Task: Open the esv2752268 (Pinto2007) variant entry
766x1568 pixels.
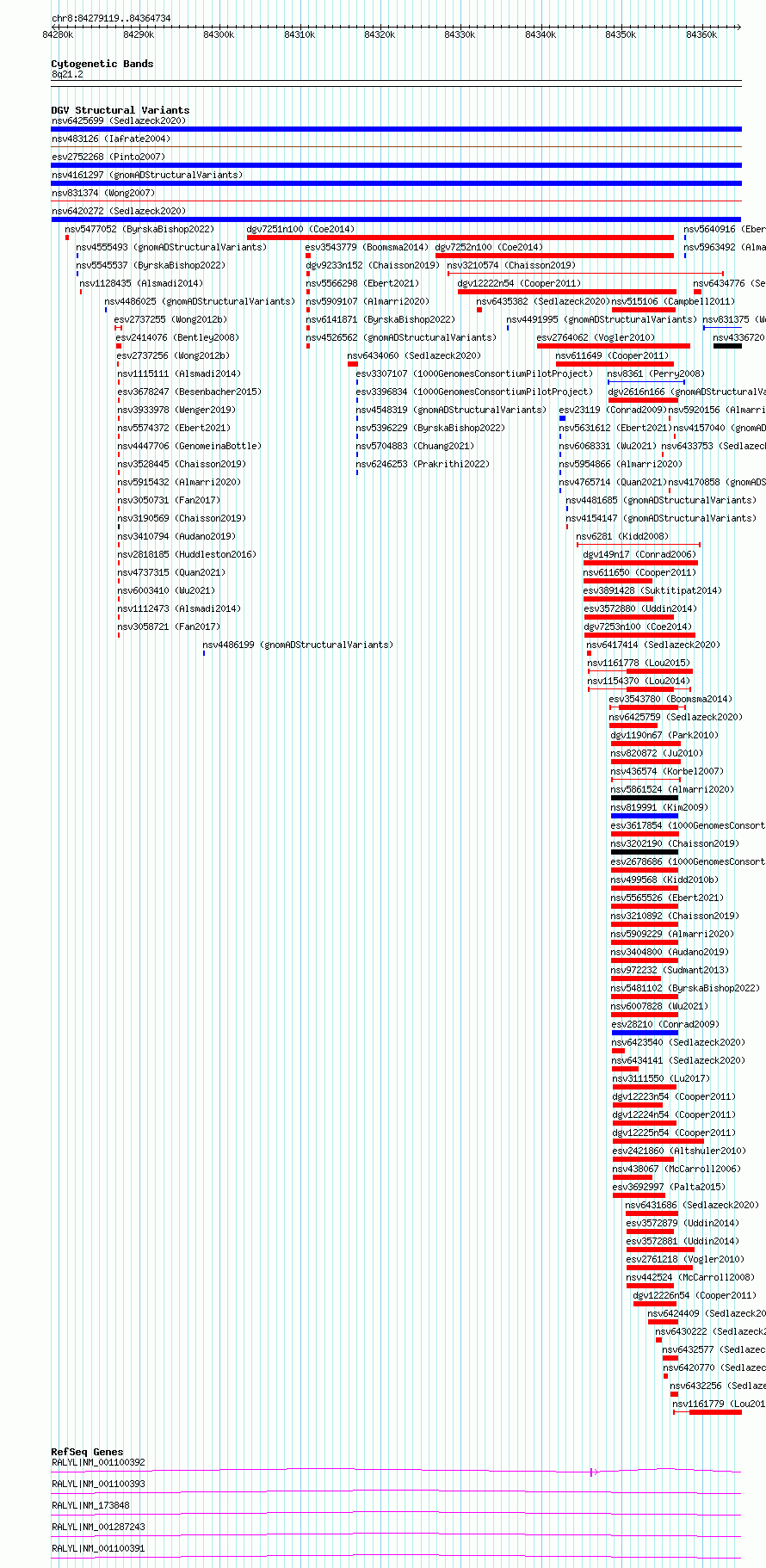Action: click(108, 157)
